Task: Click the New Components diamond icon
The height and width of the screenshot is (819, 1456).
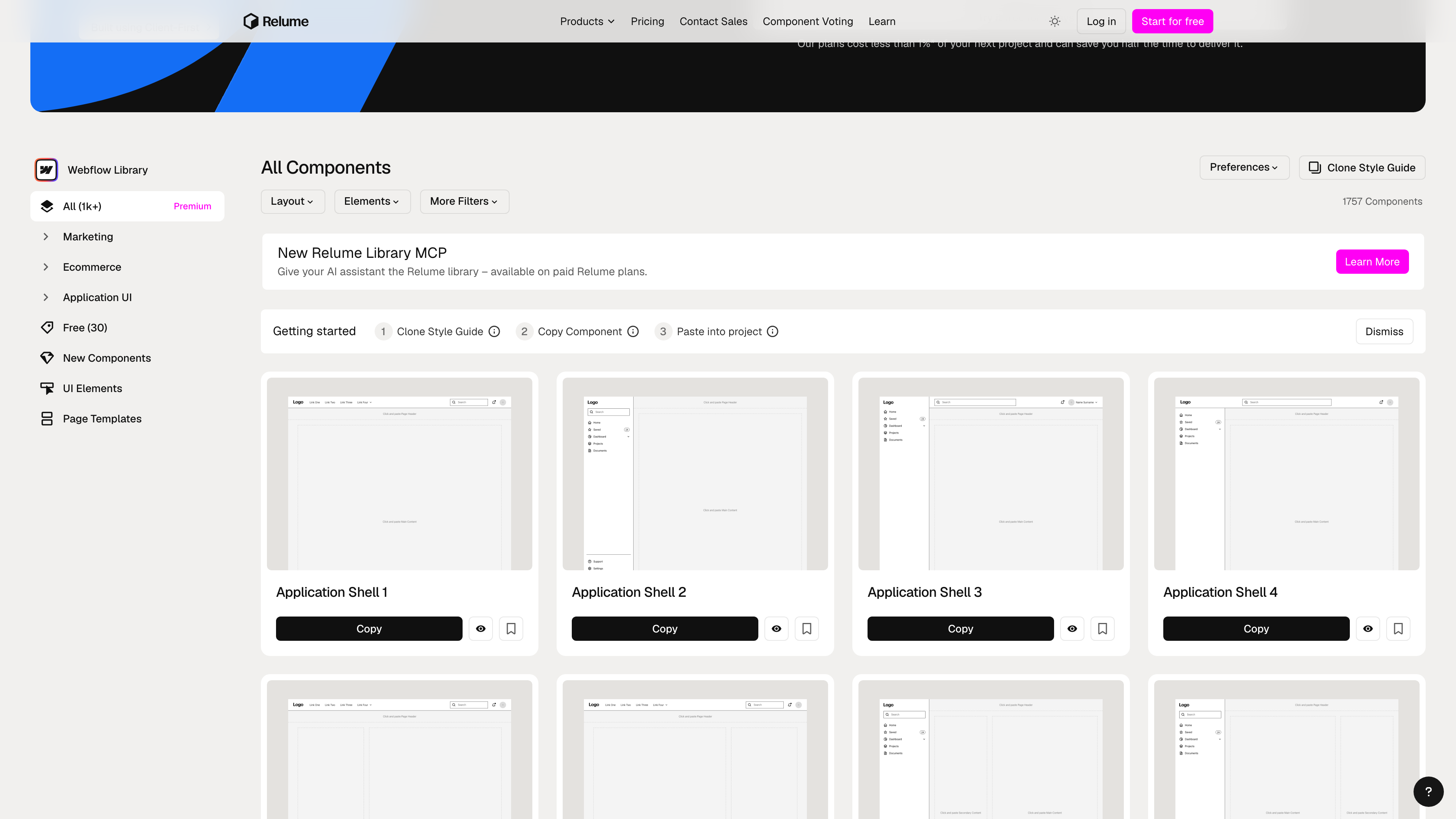Action: click(47, 358)
